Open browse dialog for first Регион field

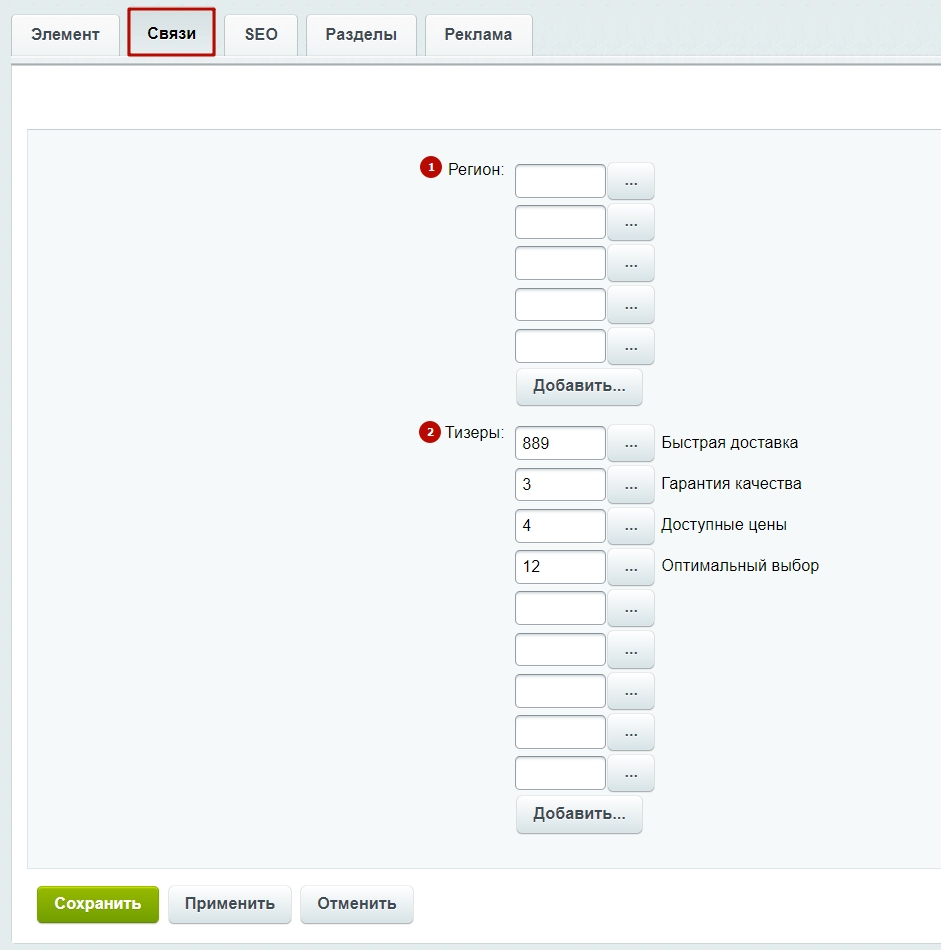click(631, 181)
